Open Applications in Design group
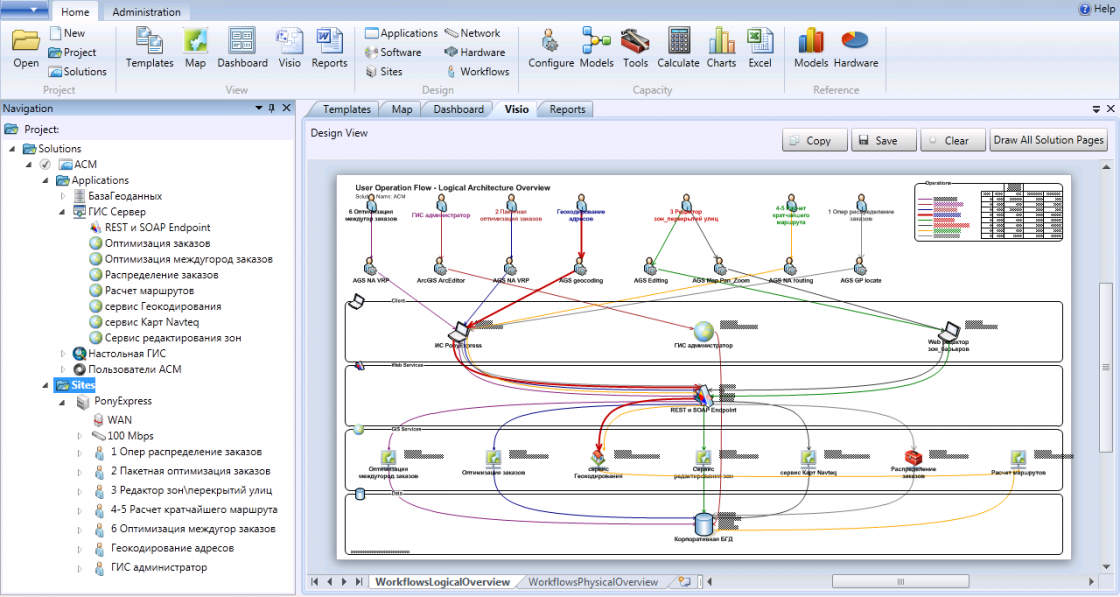Image resolution: width=1120 pixels, height=597 pixels. point(401,33)
